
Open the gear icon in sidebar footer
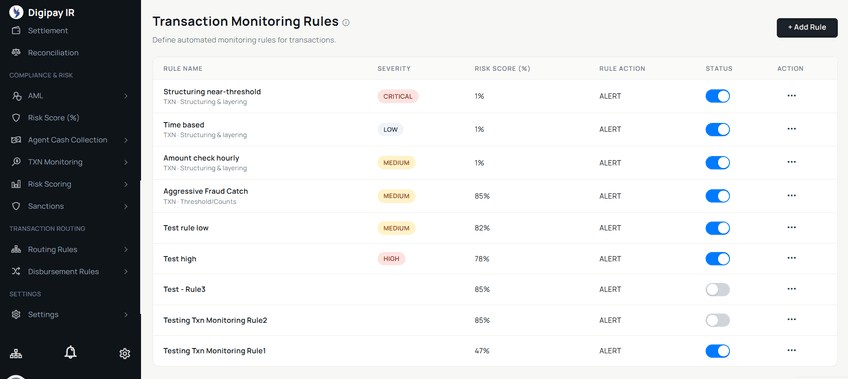click(125, 354)
